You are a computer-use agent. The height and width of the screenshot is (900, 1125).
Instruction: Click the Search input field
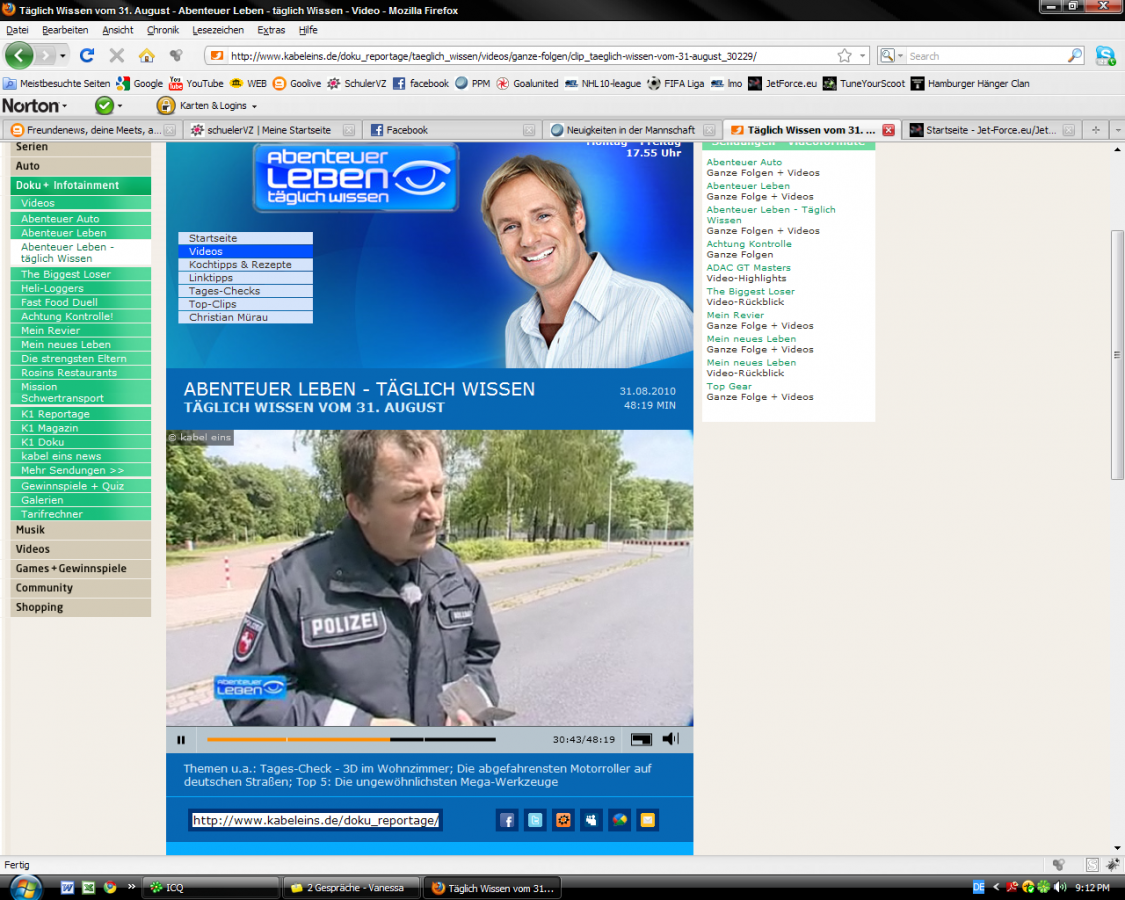(x=987, y=55)
